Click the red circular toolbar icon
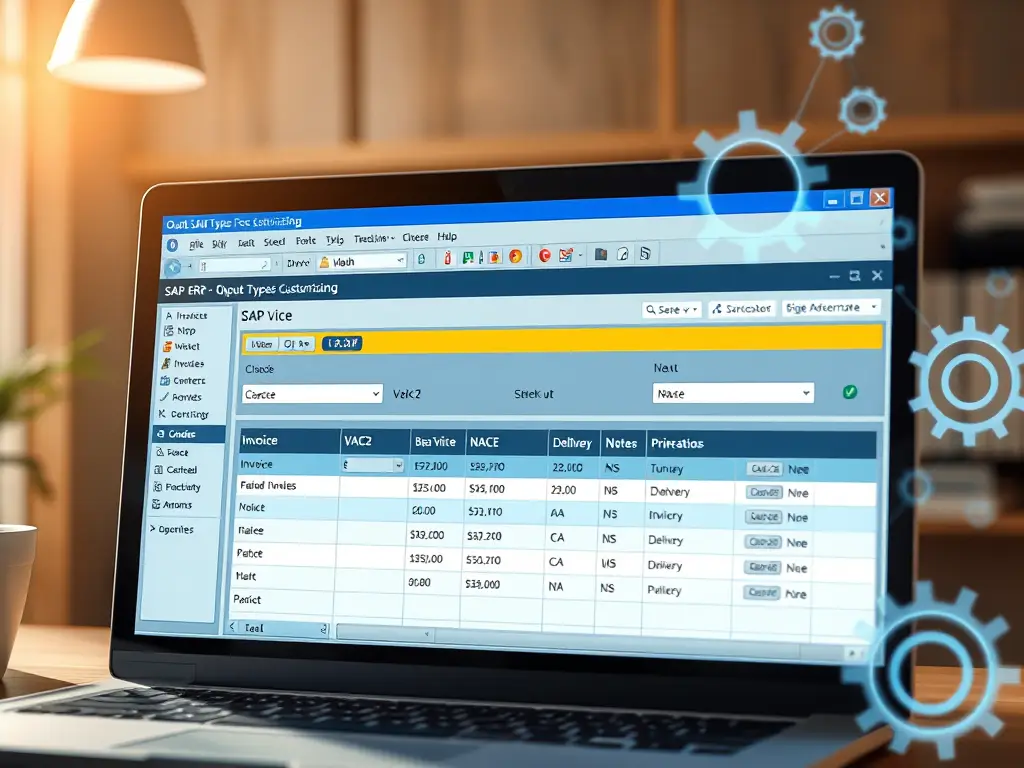Screen dimensions: 1024x768 tap(545, 255)
